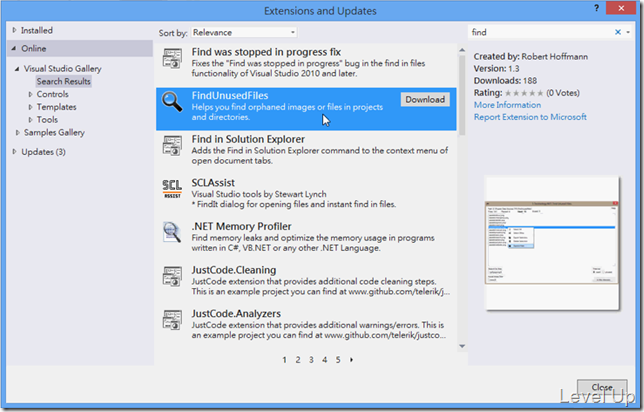Image resolution: width=644 pixels, height=412 pixels.
Task: Click the Find in Solution Explorer extension icon
Action: point(172,145)
